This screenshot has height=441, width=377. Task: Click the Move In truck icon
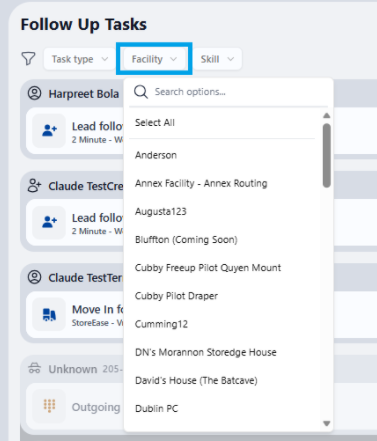coord(49,314)
